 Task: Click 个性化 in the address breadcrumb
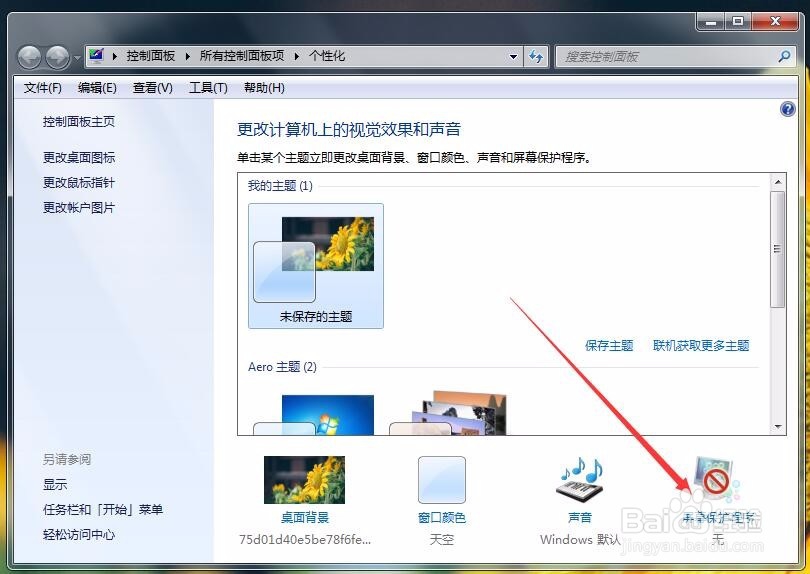coord(327,56)
